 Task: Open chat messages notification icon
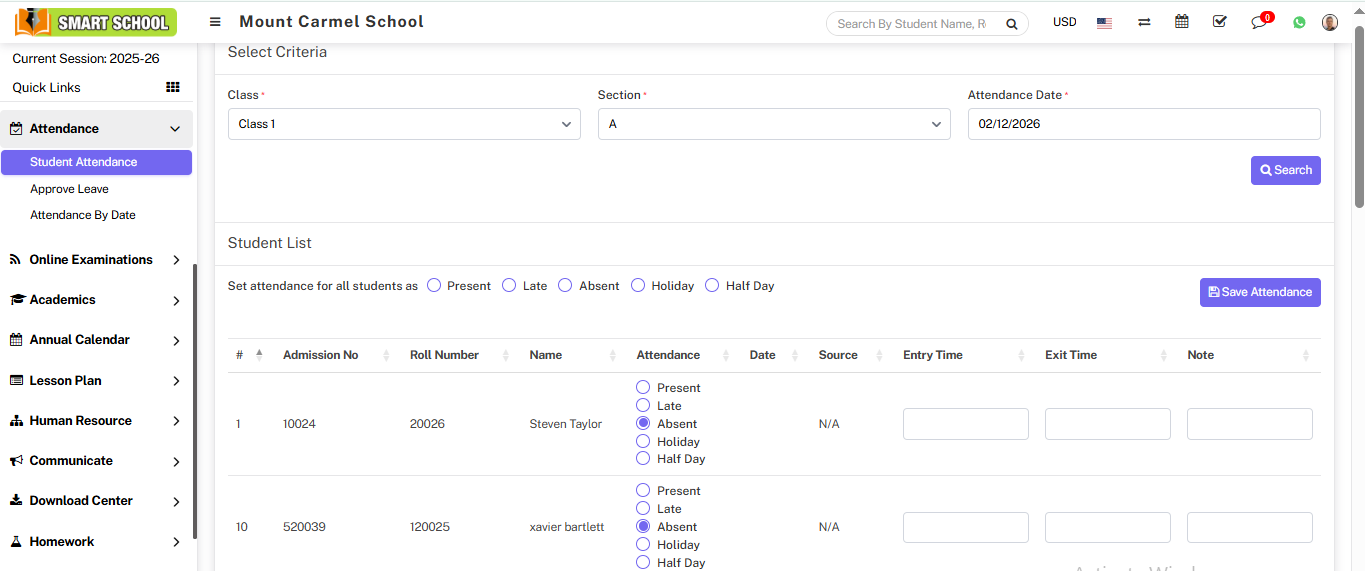coord(1259,23)
